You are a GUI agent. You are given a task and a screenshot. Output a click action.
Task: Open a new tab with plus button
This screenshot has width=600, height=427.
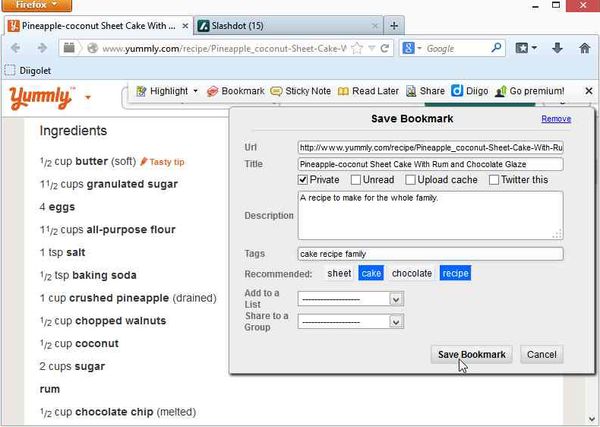click(x=394, y=26)
